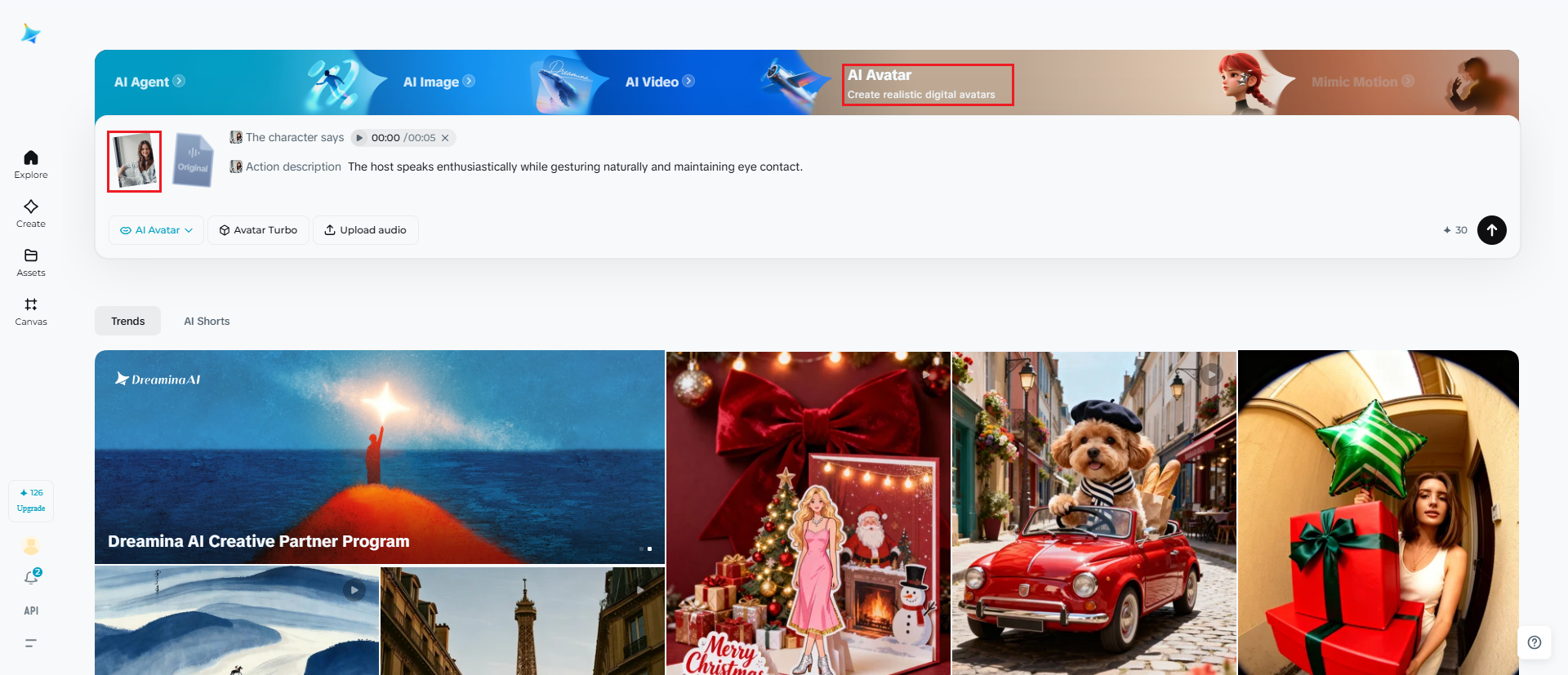The width and height of the screenshot is (1568, 675).
Task: Choose the Avatar Turbo model button
Action: pos(258,230)
